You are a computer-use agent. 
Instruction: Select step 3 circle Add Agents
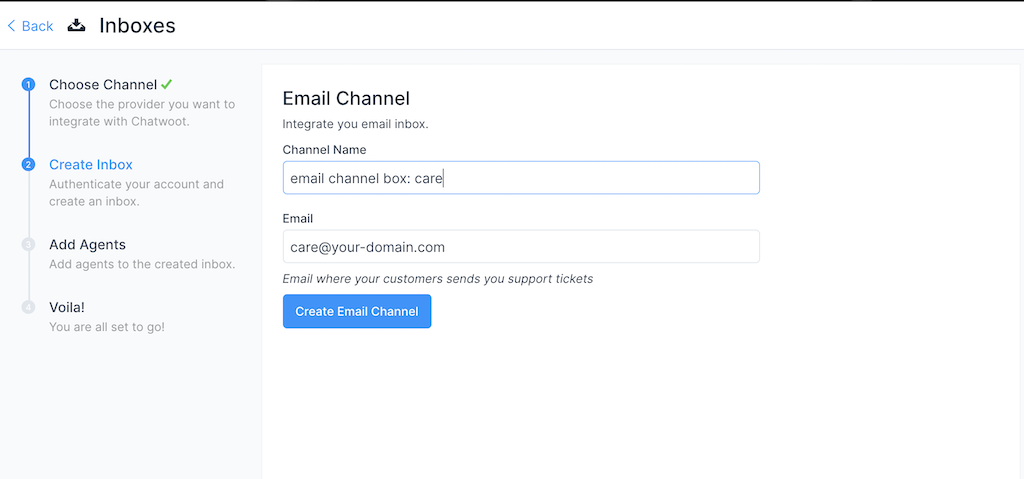pos(28,244)
